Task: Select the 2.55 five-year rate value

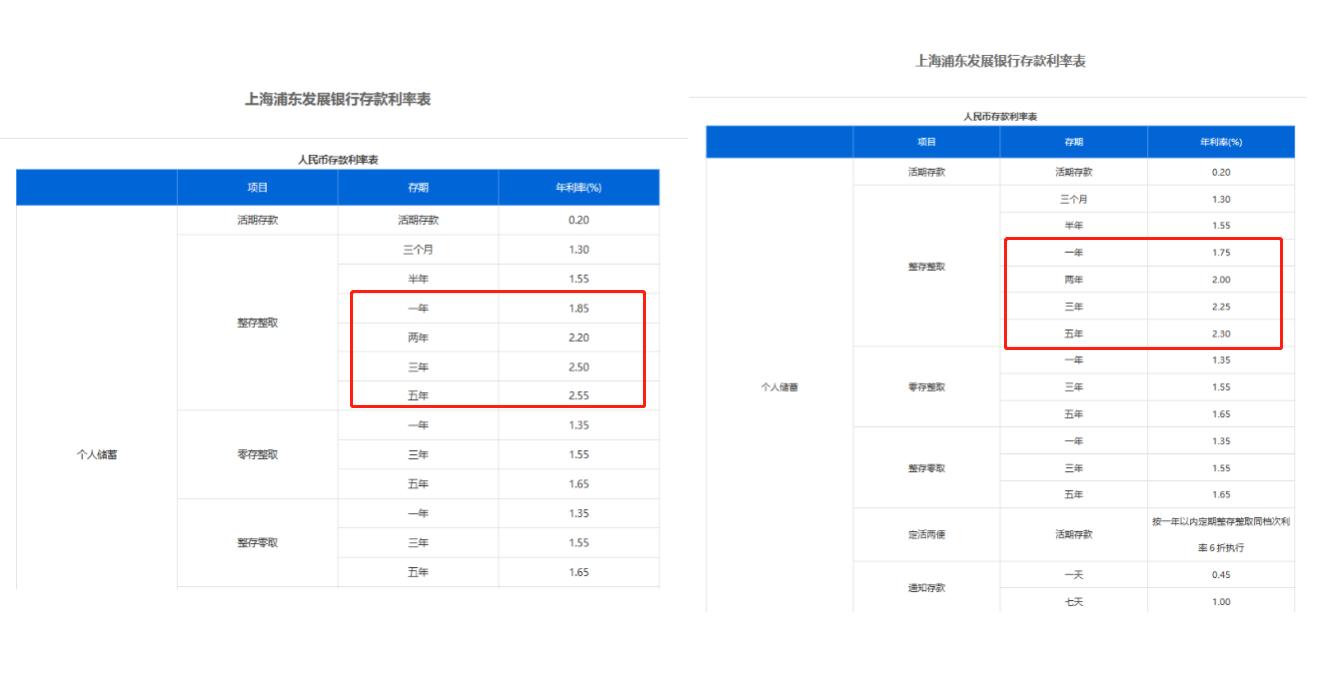Action: tap(578, 396)
